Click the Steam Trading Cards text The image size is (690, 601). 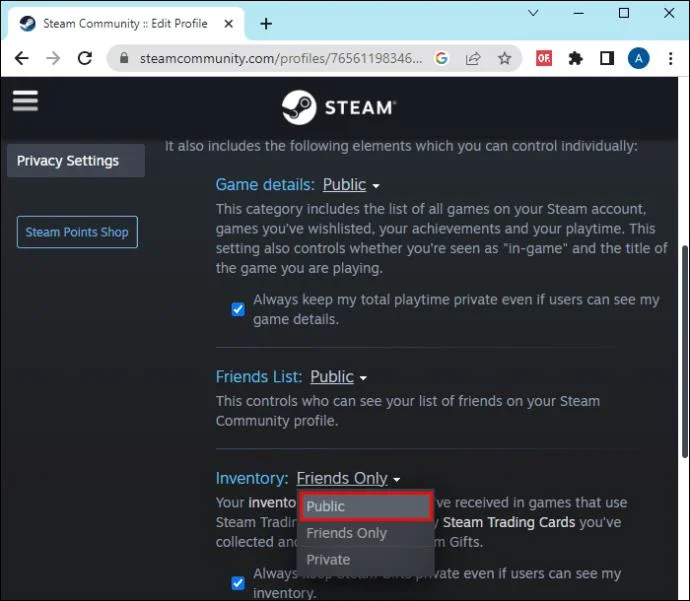(509, 522)
